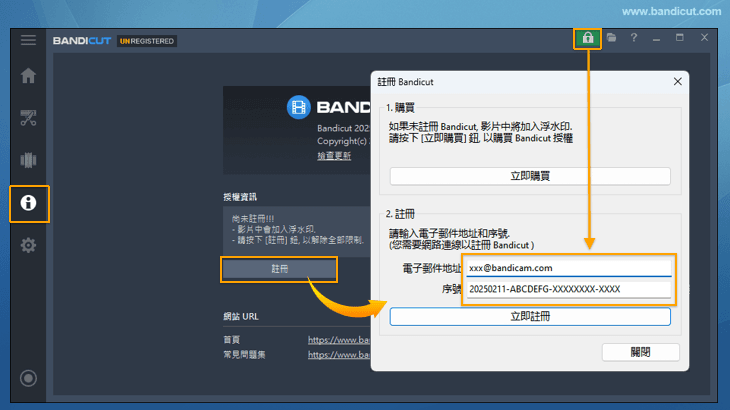Image resolution: width=730 pixels, height=410 pixels.
Task: Click the '1. 購買' section title
Action: pos(400,108)
